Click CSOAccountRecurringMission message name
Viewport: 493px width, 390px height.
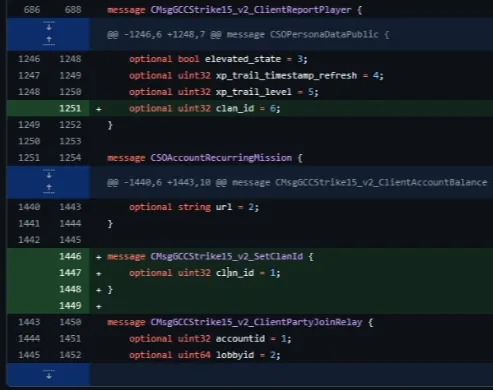(221, 158)
